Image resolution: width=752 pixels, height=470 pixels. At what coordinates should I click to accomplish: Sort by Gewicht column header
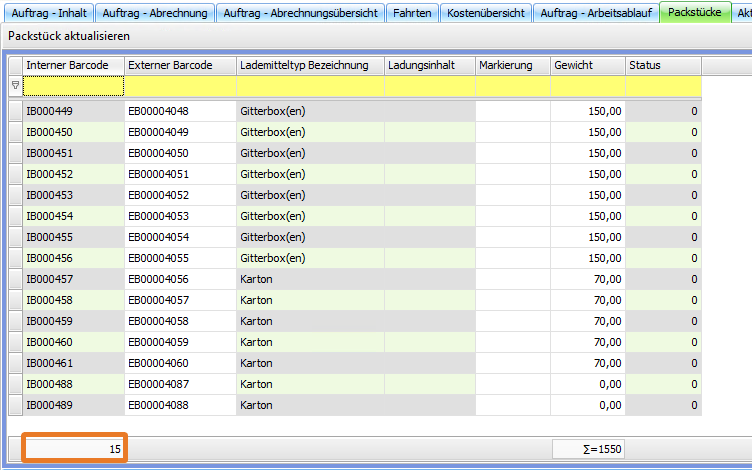[x=587, y=65]
